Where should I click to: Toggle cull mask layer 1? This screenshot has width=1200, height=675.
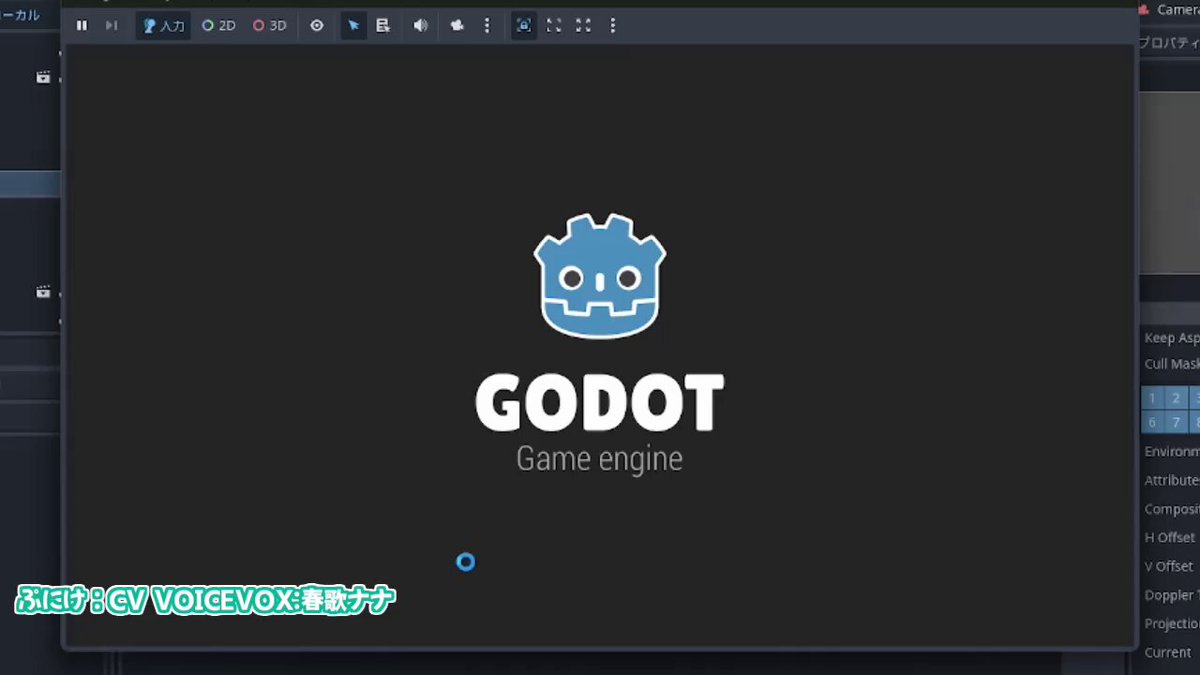[x=1152, y=398]
